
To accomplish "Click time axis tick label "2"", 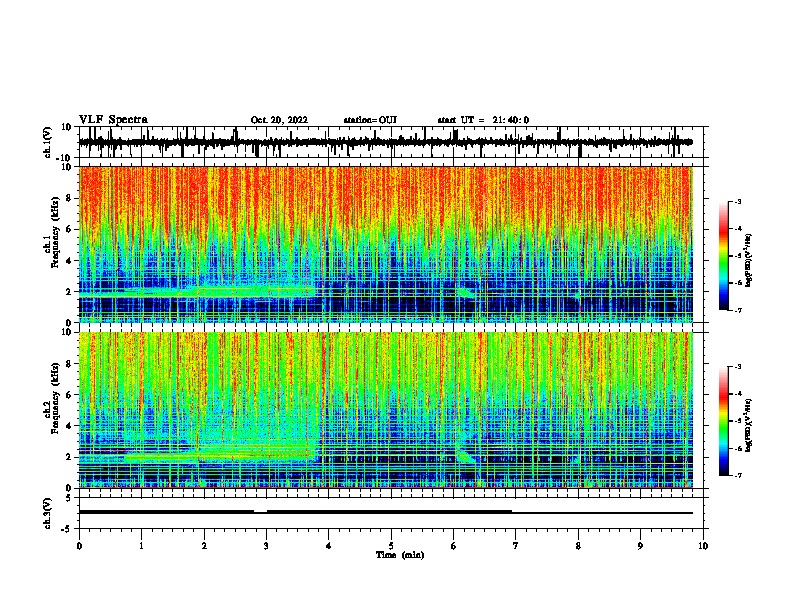I will (204, 546).
